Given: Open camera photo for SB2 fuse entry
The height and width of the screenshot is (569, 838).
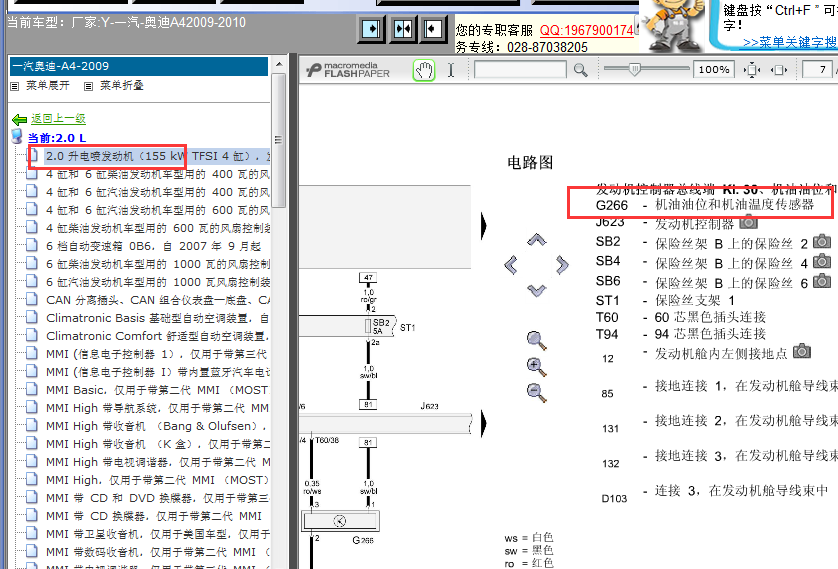Looking at the screenshot, I should [822, 241].
